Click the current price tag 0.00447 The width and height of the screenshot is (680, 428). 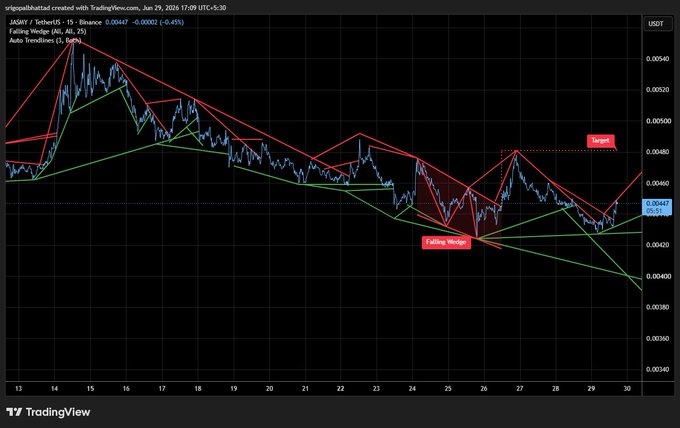[x=657, y=207]
